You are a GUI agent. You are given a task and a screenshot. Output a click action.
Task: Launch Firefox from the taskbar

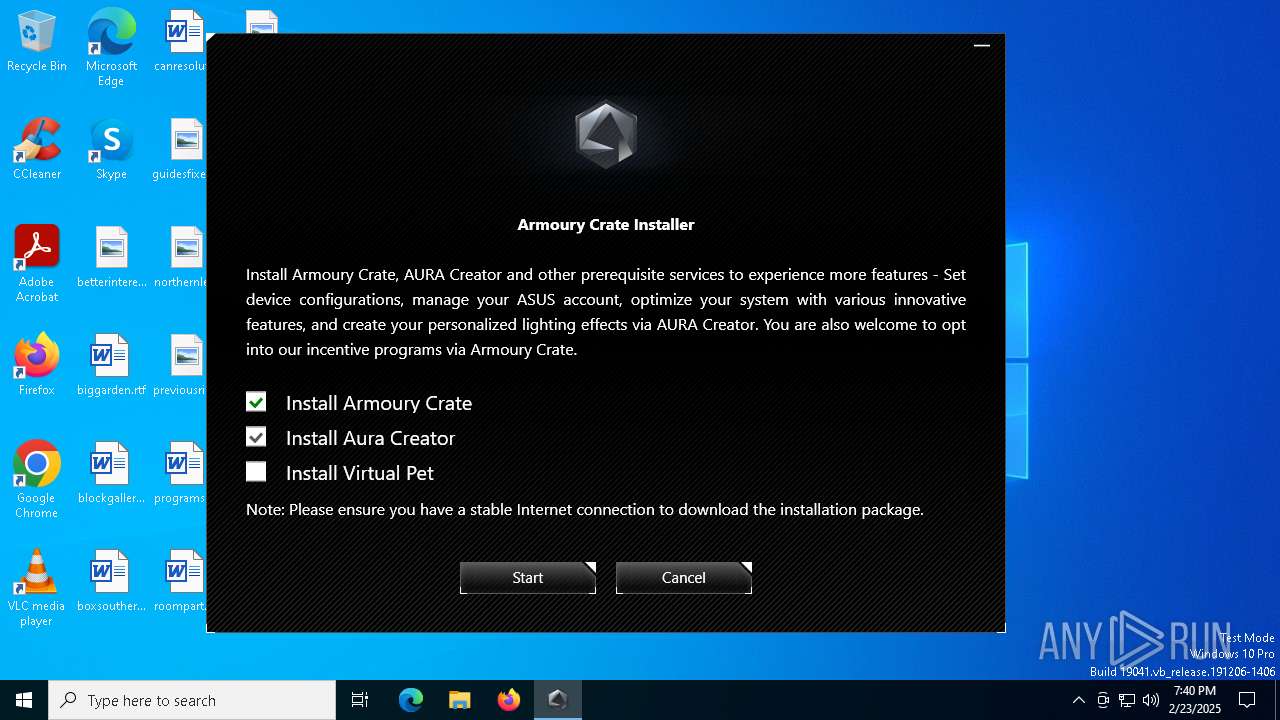509,700
